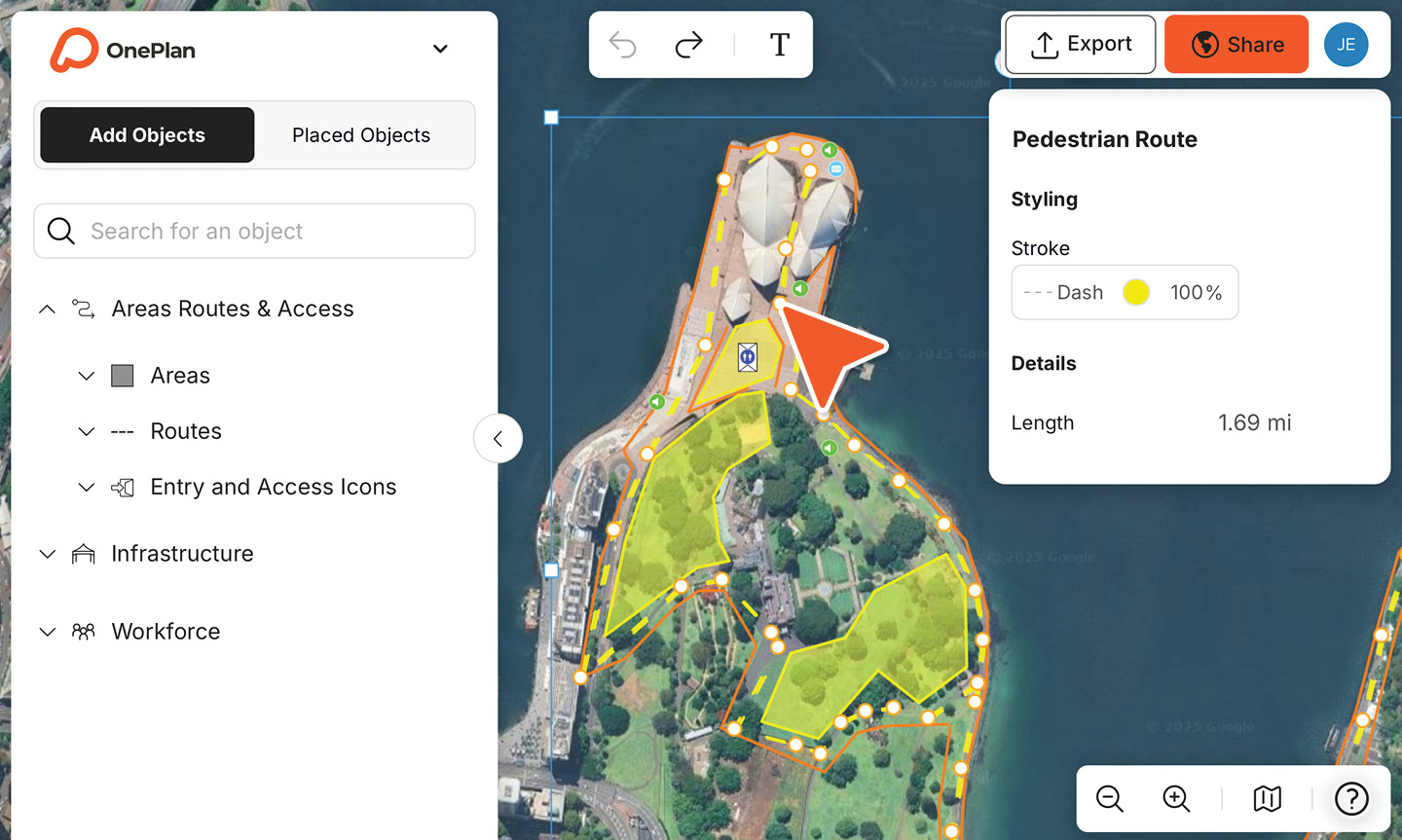Switch to Add Objects tab
1402x840 pixels.
pyautogui.click(x=147, y=135)
